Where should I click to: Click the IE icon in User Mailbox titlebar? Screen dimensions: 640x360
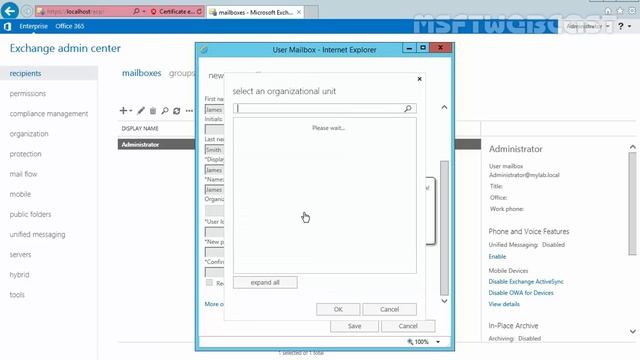(x=204, y=50)
